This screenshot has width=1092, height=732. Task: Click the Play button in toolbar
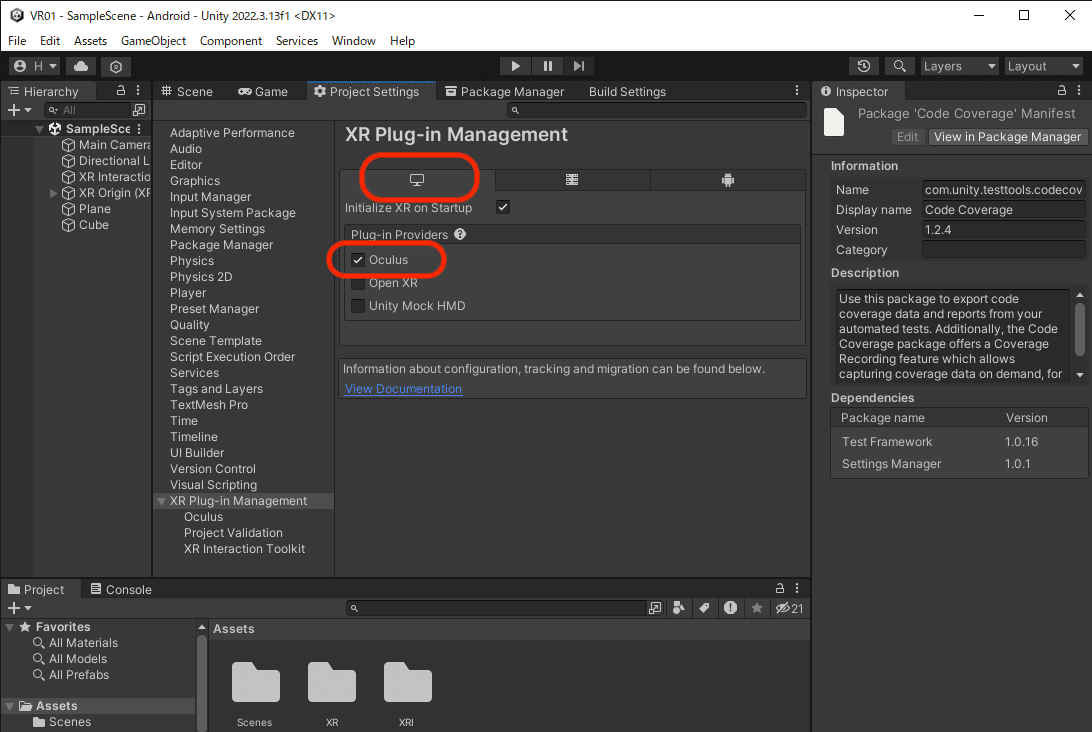(515, 66)
